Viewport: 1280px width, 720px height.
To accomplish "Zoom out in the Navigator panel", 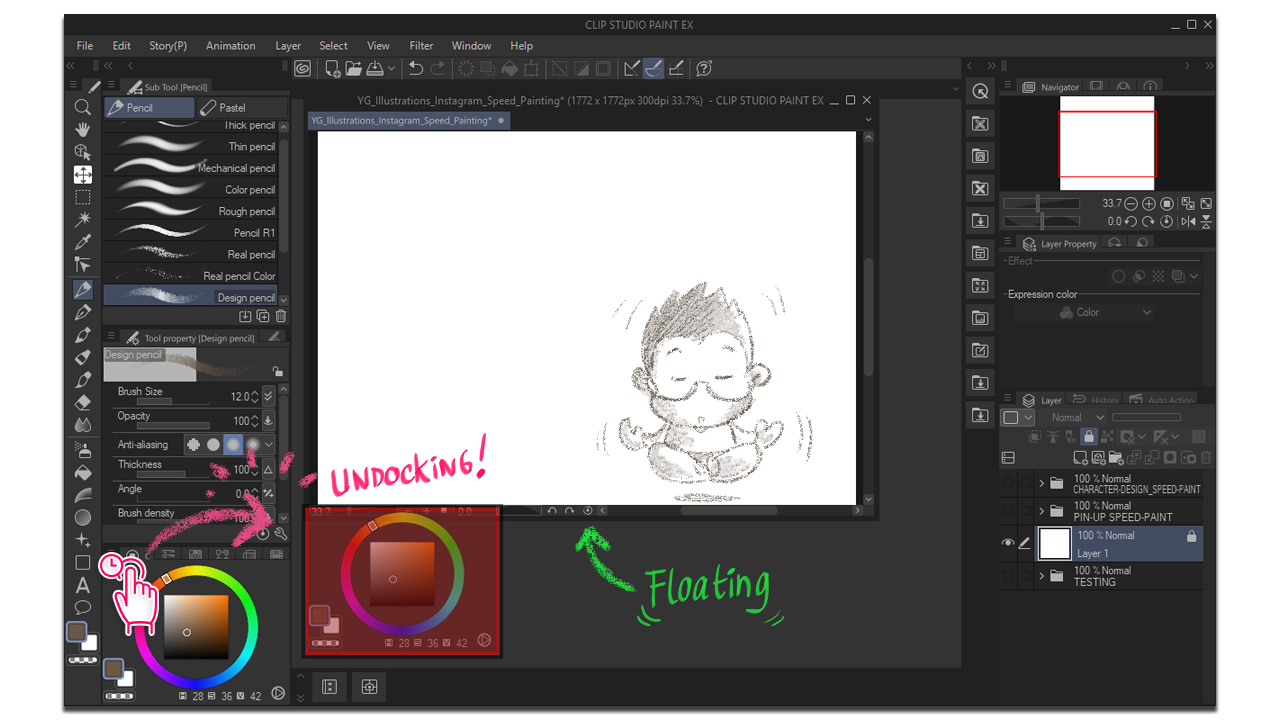I will (x=1131, y=203).
